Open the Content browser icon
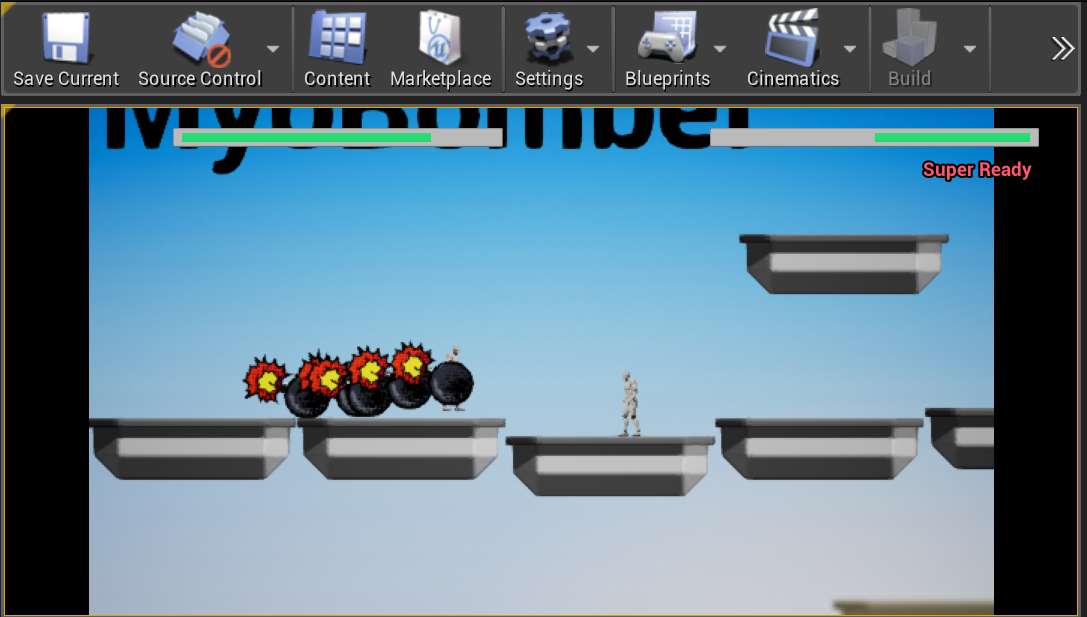Screen dimensions: 1087x617 [337, 37]
